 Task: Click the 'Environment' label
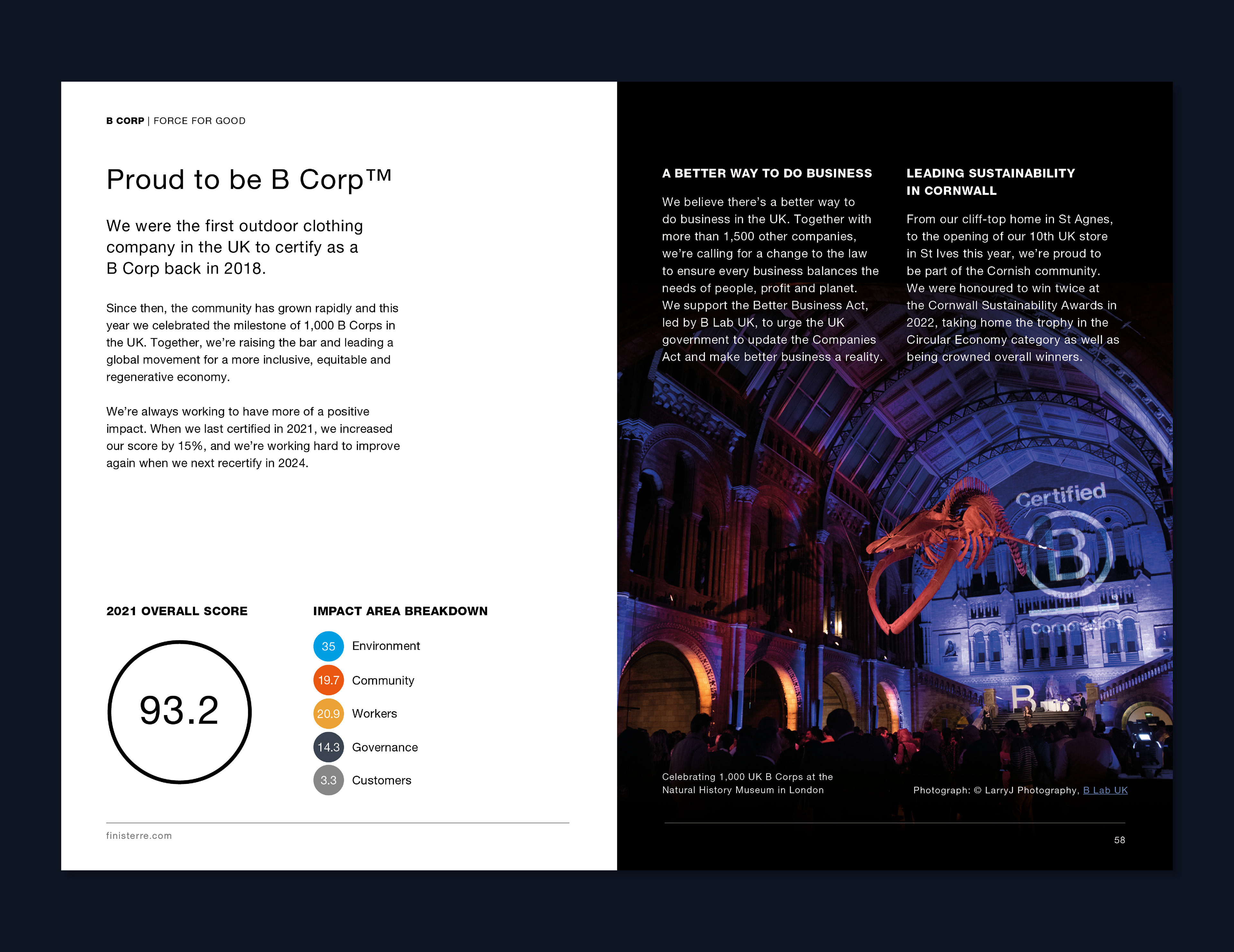386,646
